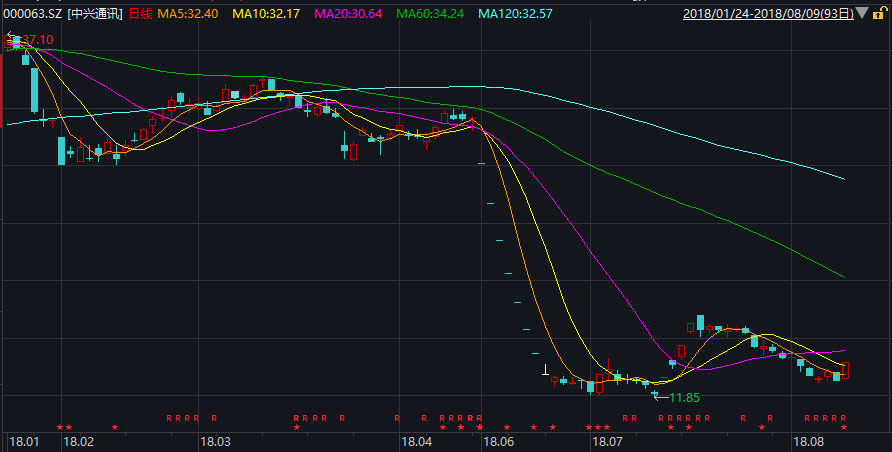This screenshot has width=892, height=452.
Task: Select the 日线 period label
Action: pos(141,14)
